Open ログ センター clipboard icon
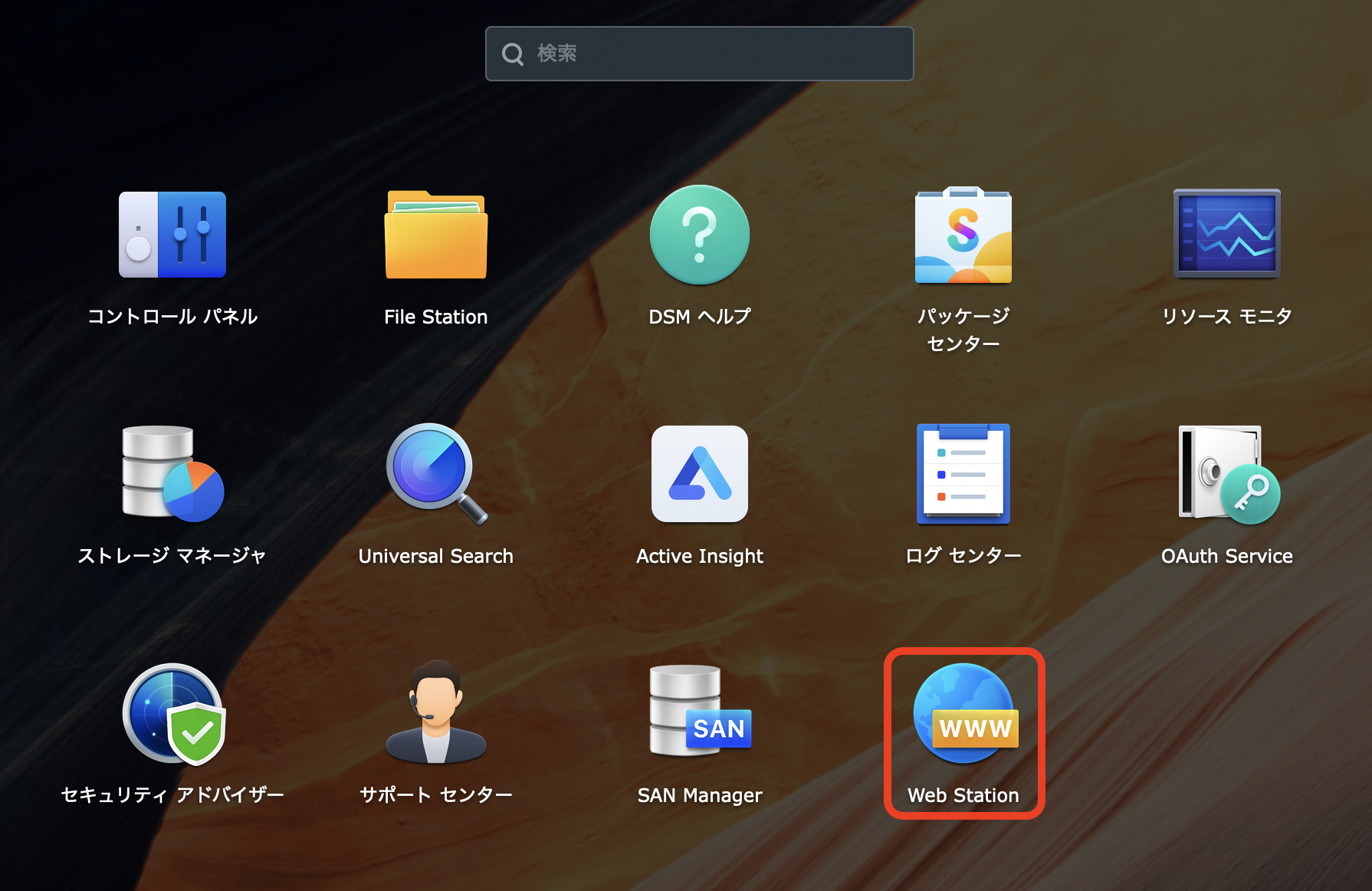Image resolution: width=1372 pixels, height=891 pixels. pyautogui.click(x=963, y=474)
